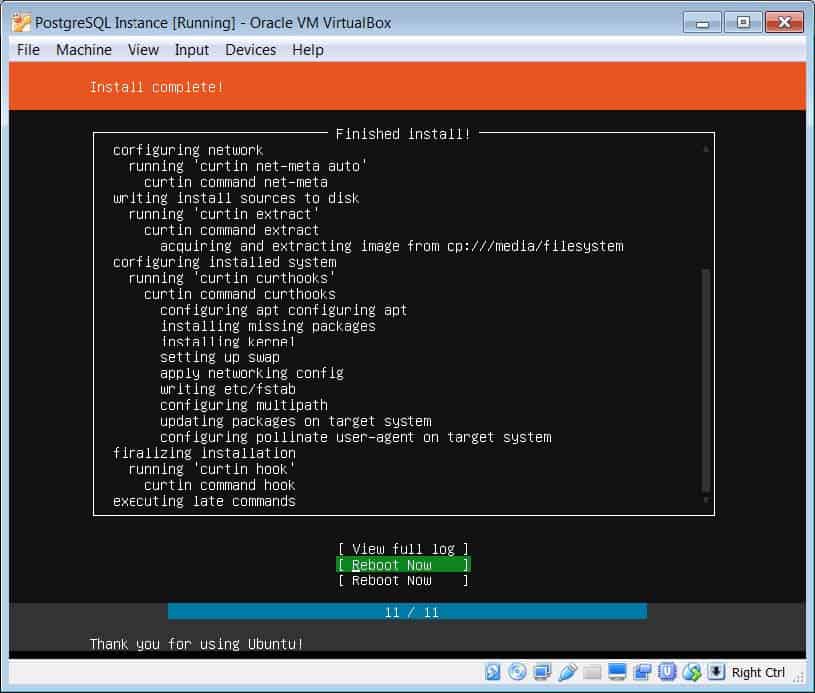Click the optical disc drive status icon
Image resolution: width=815 pixels, height=693 pixels.
tap(517, 672)
